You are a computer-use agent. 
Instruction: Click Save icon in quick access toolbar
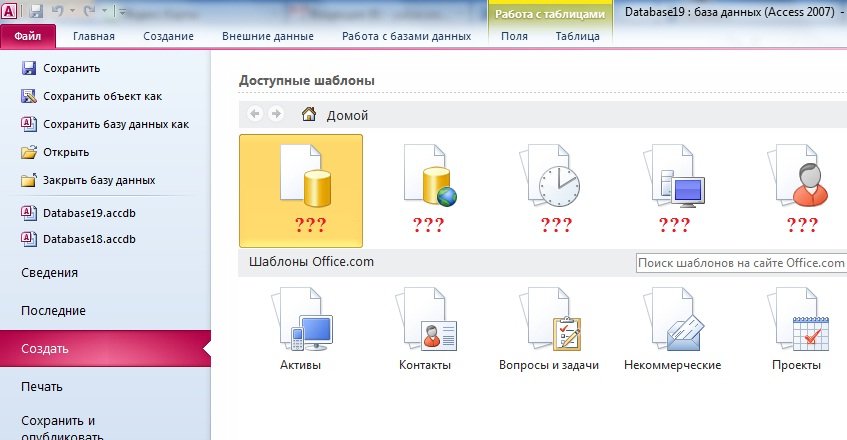coord(37,12)
